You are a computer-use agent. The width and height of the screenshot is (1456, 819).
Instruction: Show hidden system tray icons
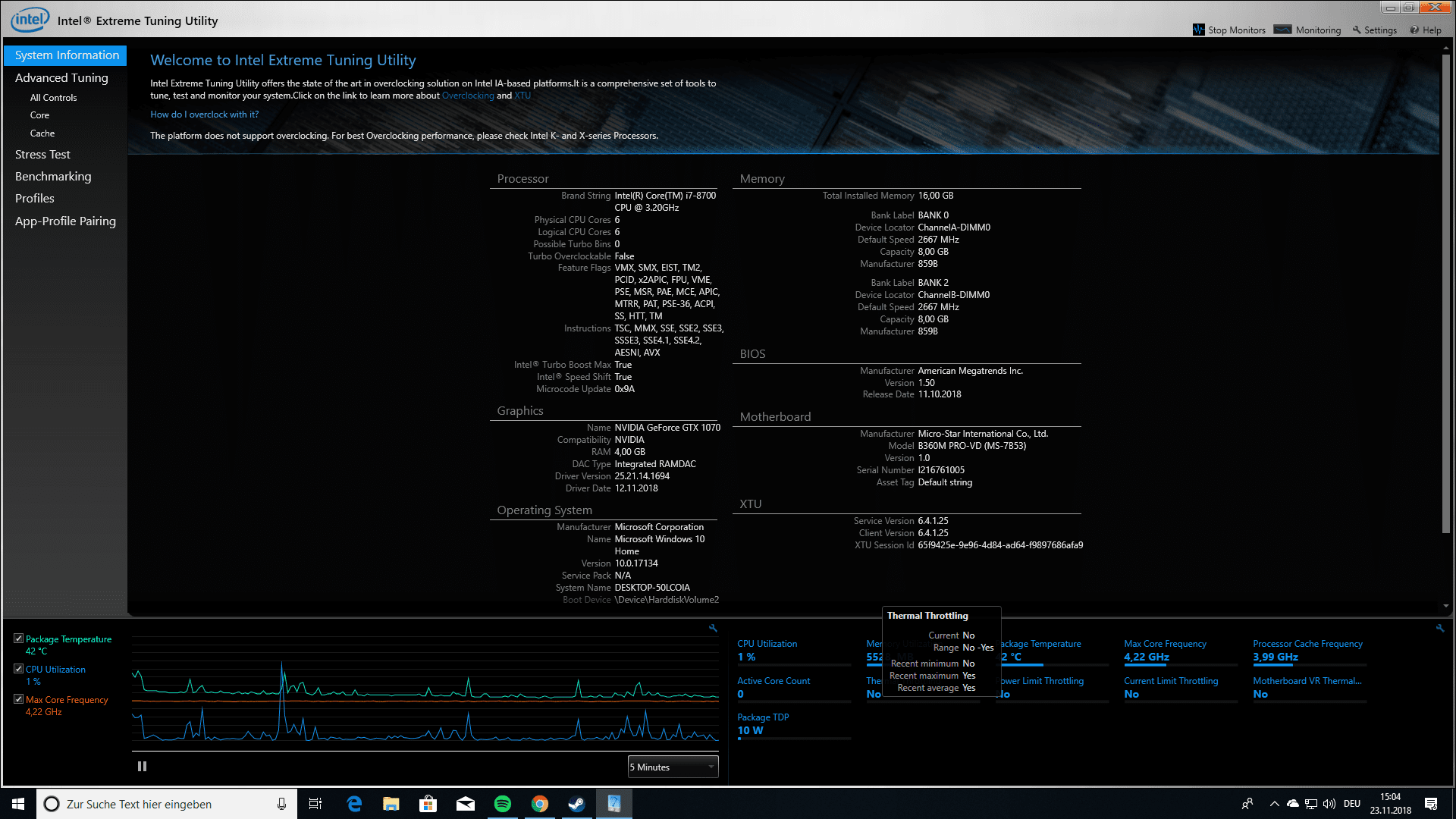tap(1274, 804)
